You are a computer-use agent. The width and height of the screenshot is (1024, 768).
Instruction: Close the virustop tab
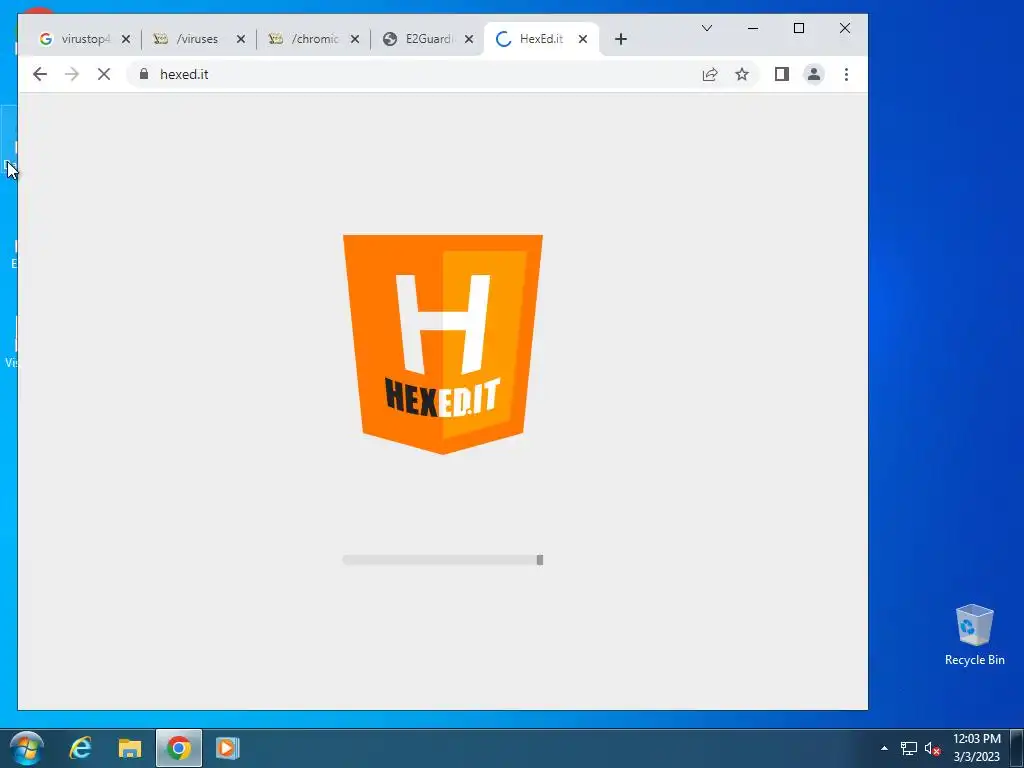tap(126, 39)
